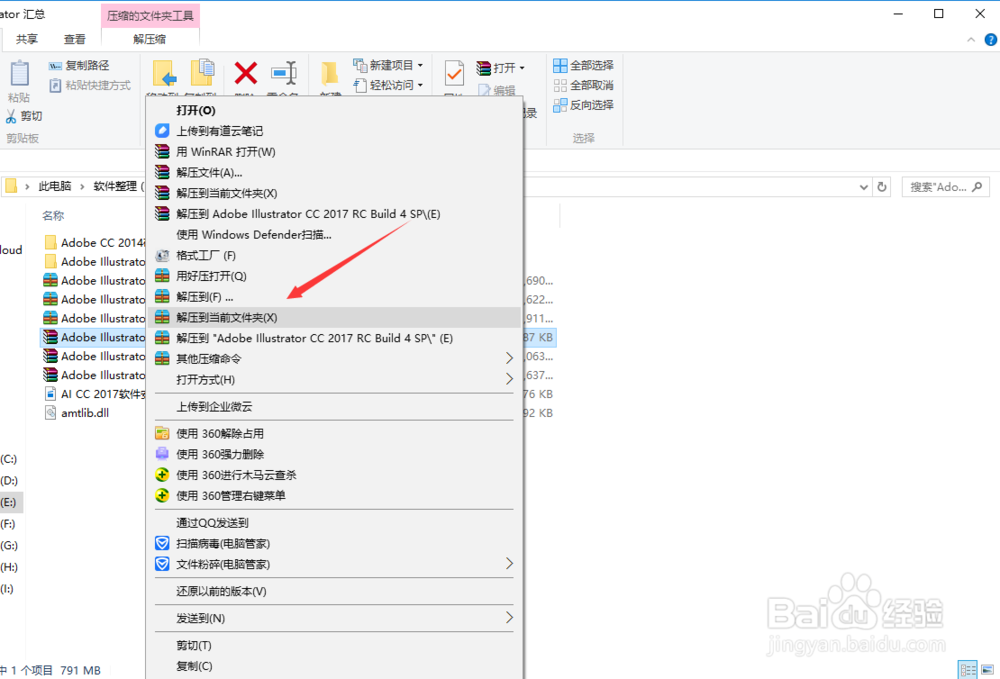Choose WinRAR Extract files(A)...

(334, 172)
